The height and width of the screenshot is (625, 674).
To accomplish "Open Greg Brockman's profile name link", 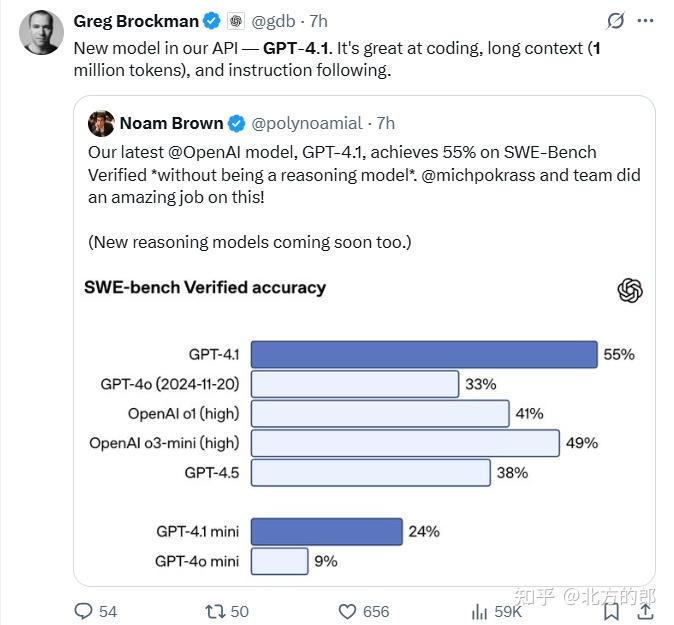I will point(135,20).
